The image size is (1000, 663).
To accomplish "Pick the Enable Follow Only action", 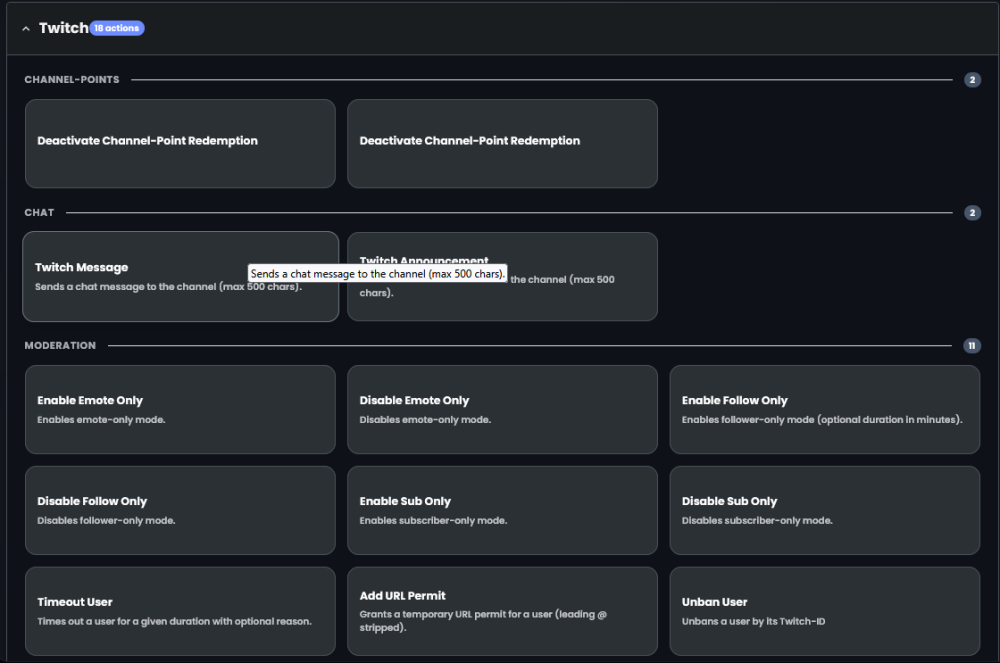I will coord(825,409).
